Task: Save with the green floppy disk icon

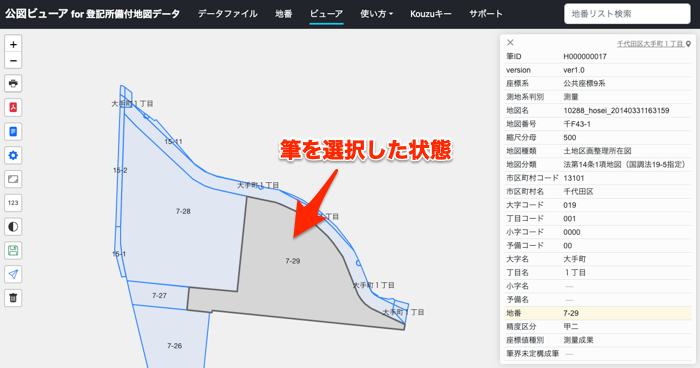Action: 13,251
